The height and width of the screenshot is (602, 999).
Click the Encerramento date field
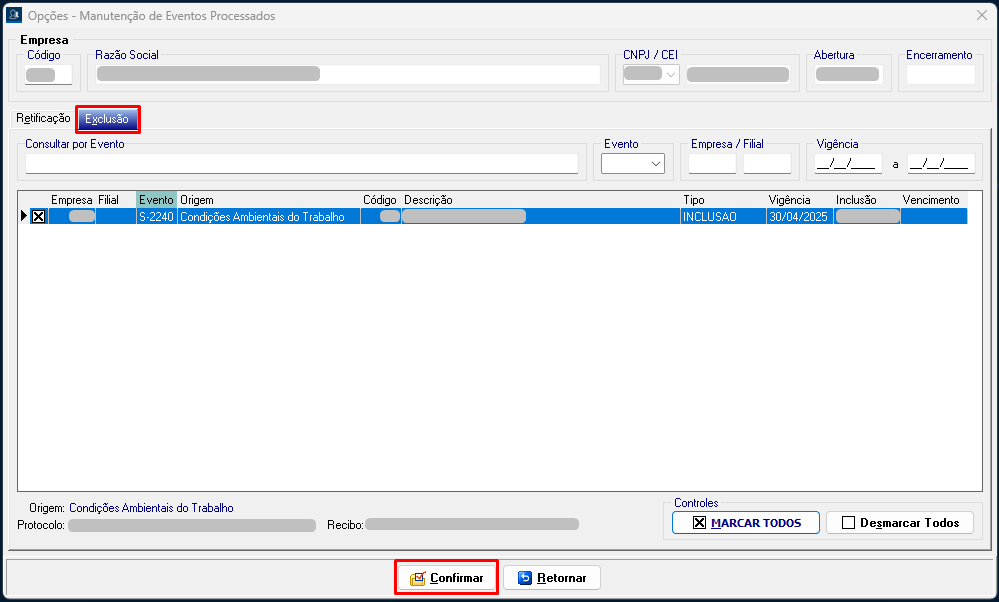click(x=939, y=75)
